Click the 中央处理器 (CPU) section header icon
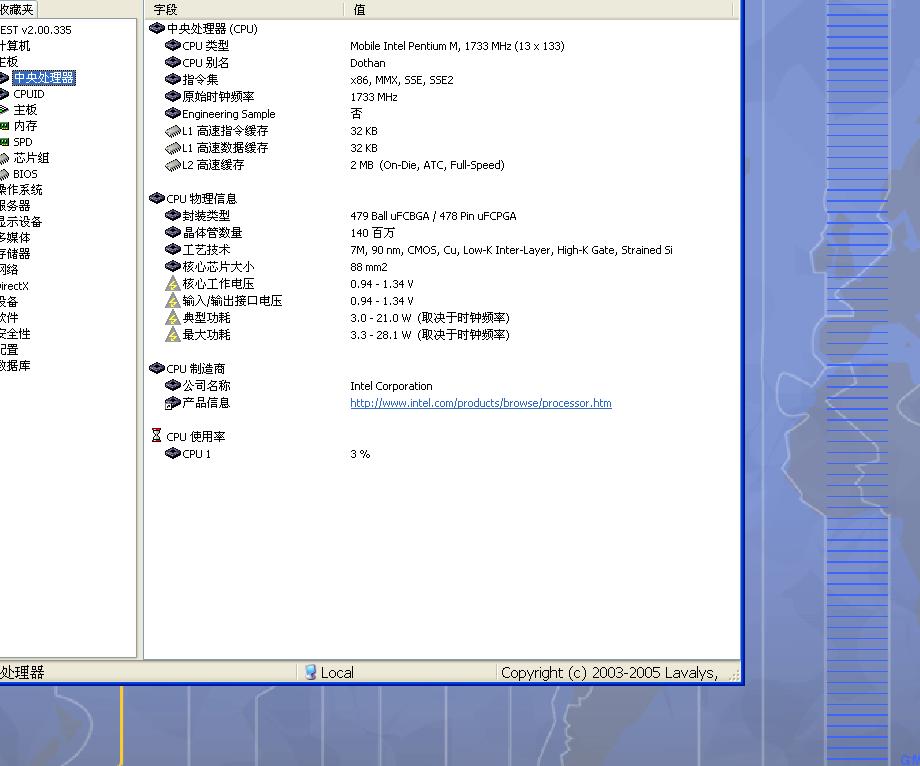This screenshot has width=920, height=766. tap(157, 28)
